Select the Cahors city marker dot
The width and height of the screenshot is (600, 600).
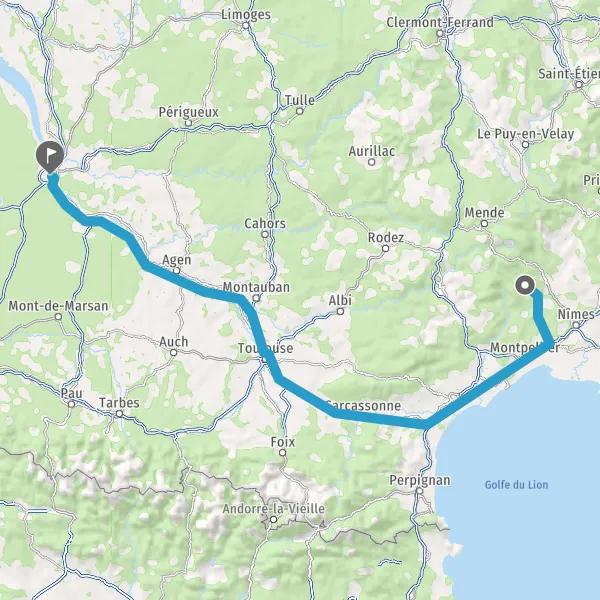(x=265, y=234)
